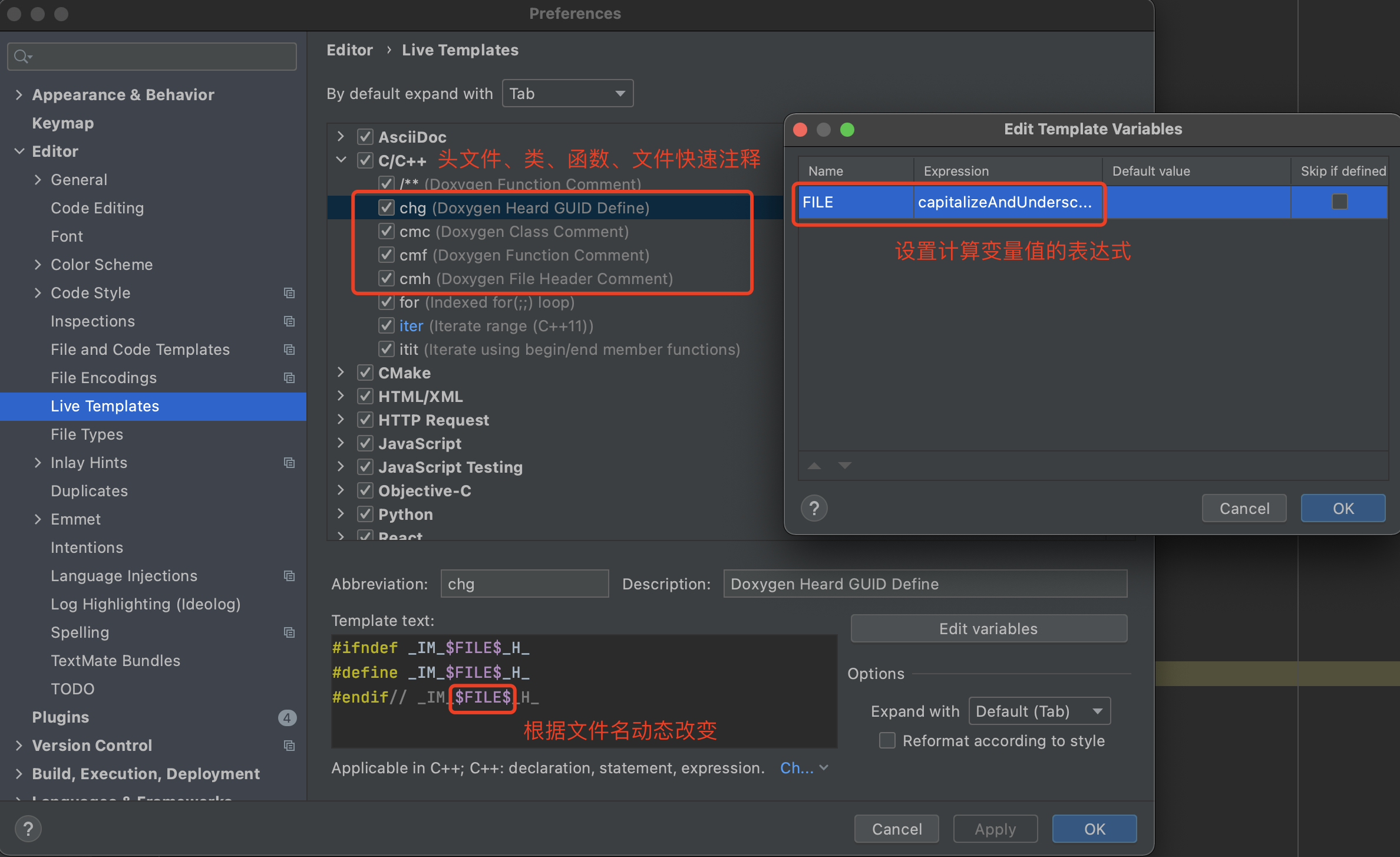The width and height of the screenshot is (1400, 857).
Task: Click the project-level icon beside Code Style
Action: tap(289, 293)
